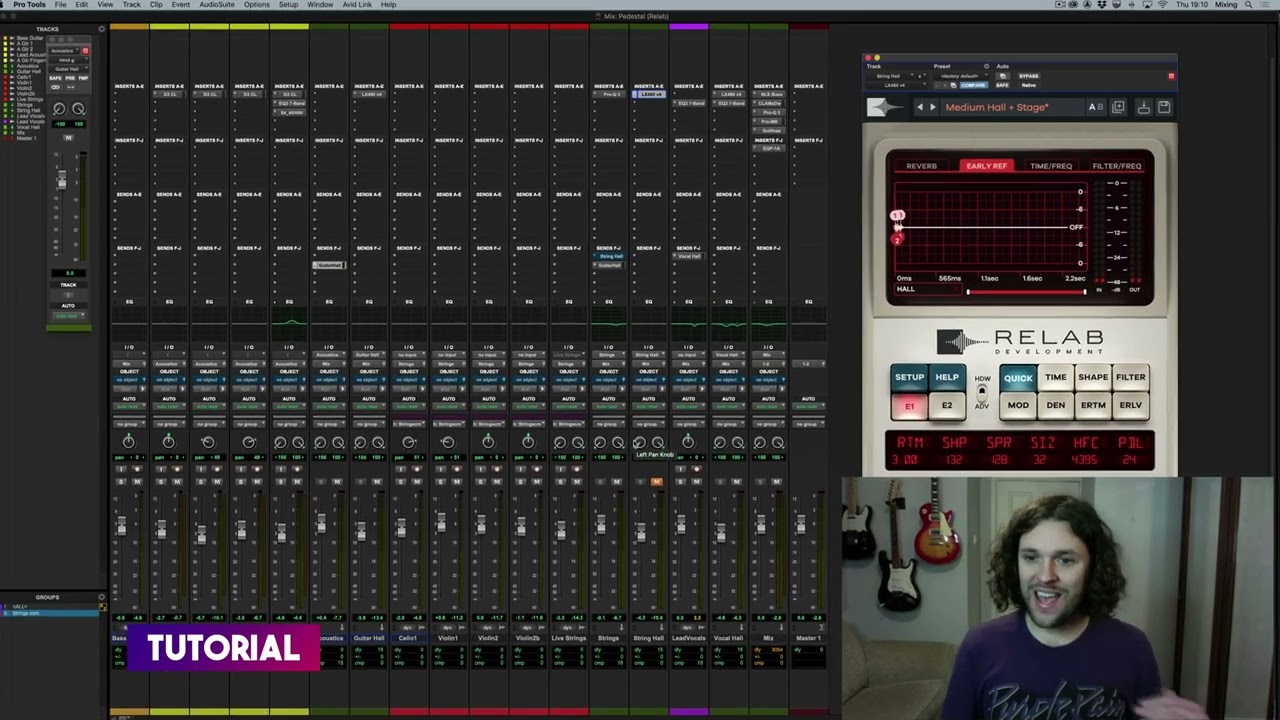Go to next preset in Relab plugin

[933, 107]
